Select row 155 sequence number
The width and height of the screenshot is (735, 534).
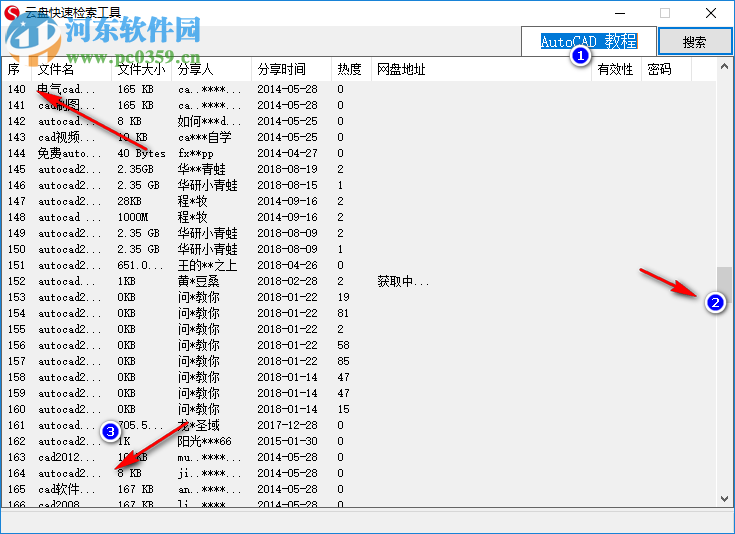(17, 329)
